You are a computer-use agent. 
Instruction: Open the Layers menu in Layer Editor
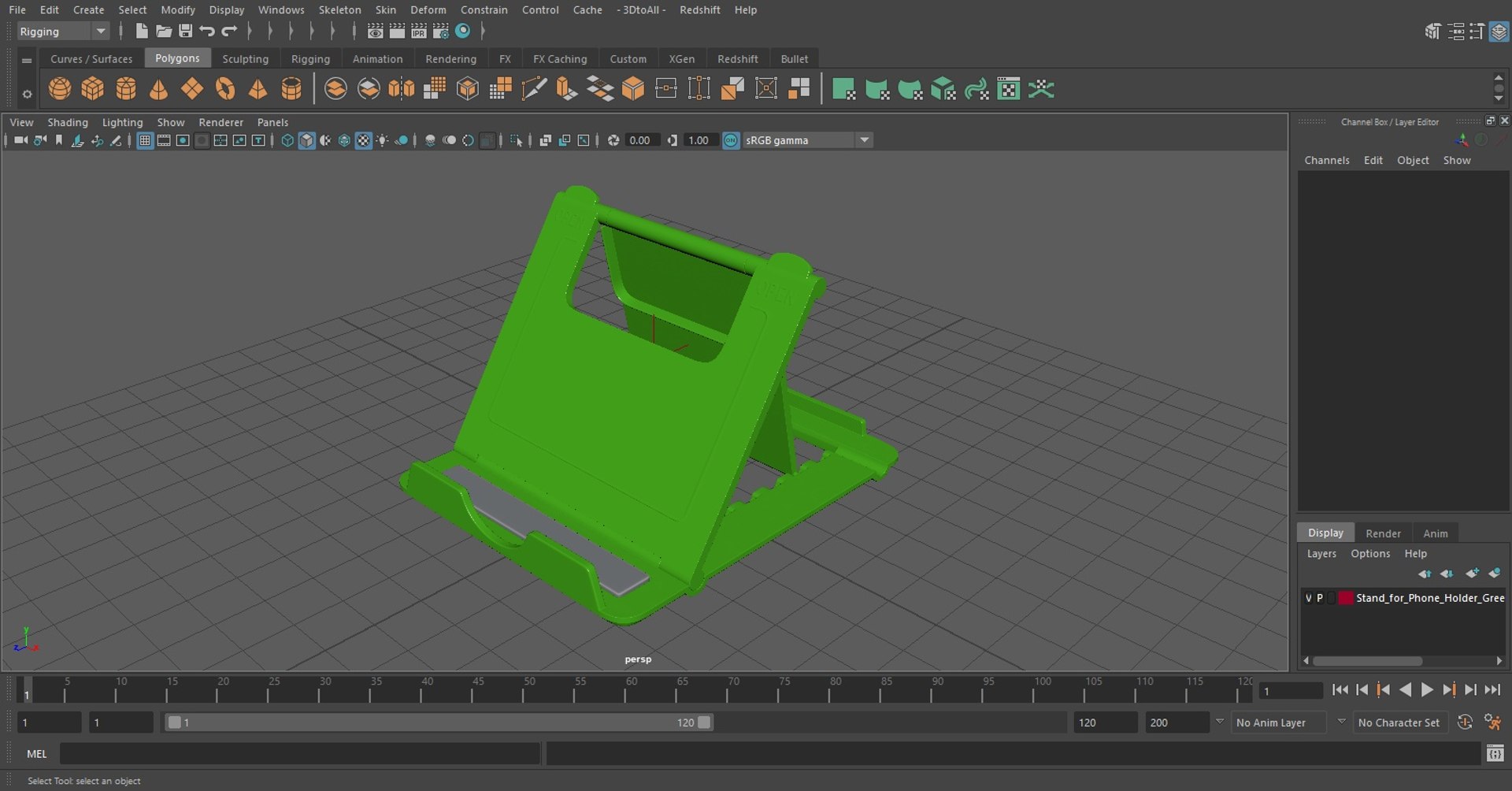[x=1321, y=554]
